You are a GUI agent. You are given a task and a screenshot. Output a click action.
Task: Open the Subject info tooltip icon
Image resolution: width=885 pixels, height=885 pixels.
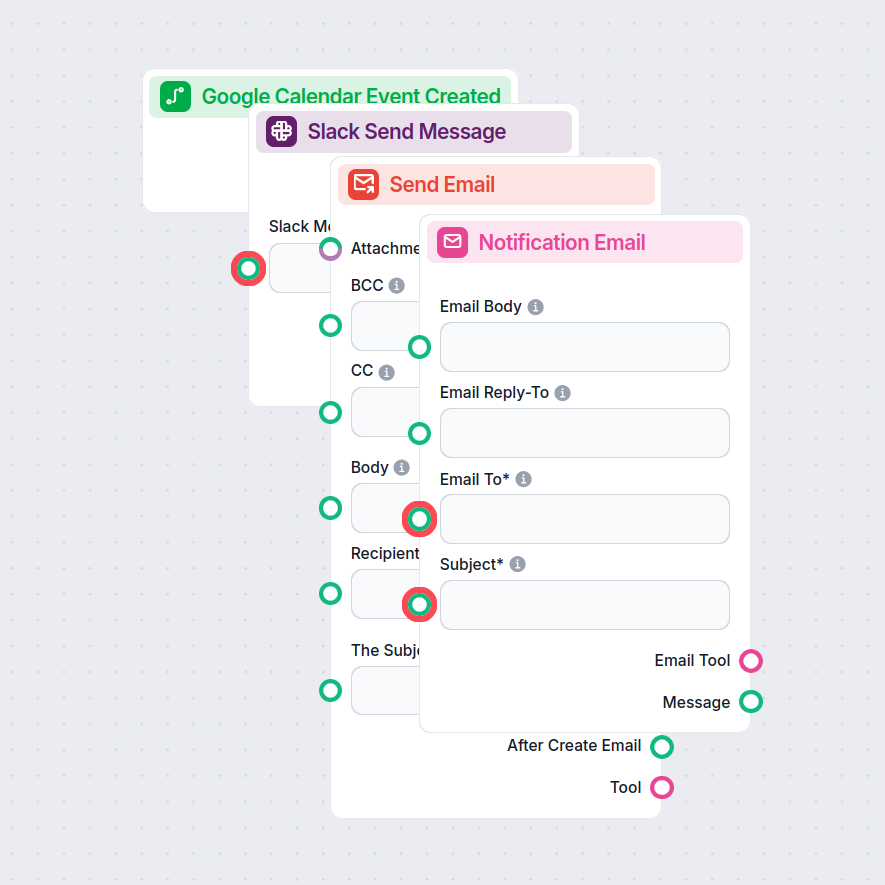point(517,564)
